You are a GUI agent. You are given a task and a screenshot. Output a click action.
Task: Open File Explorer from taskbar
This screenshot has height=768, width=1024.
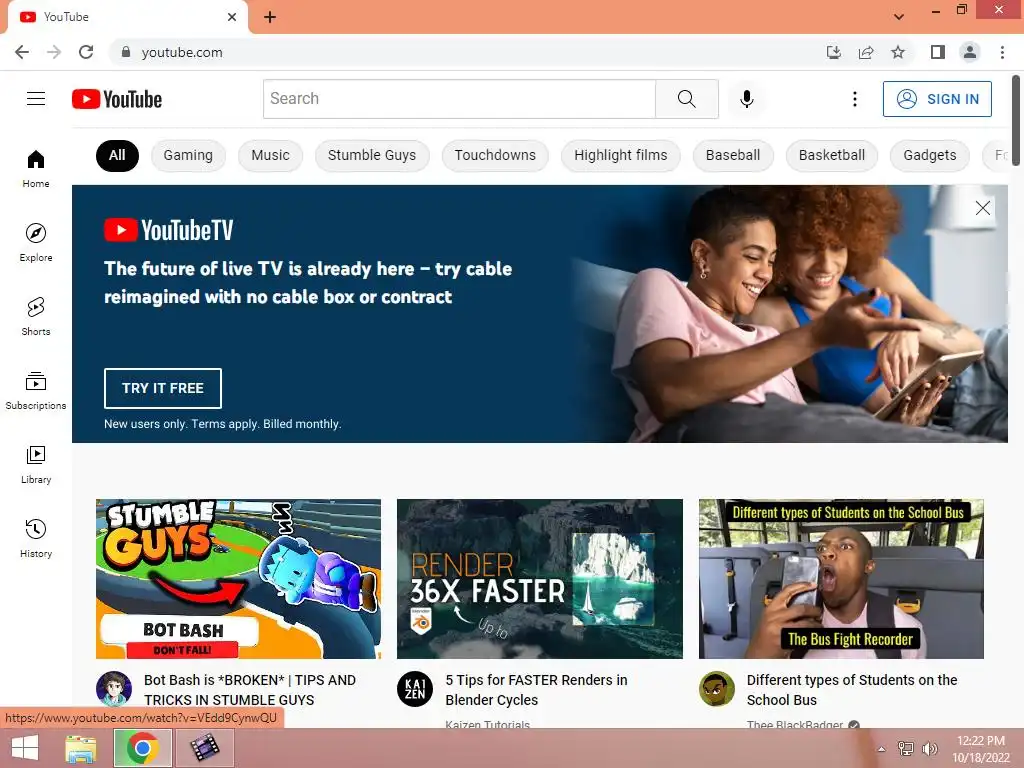[x=80, y=748]
